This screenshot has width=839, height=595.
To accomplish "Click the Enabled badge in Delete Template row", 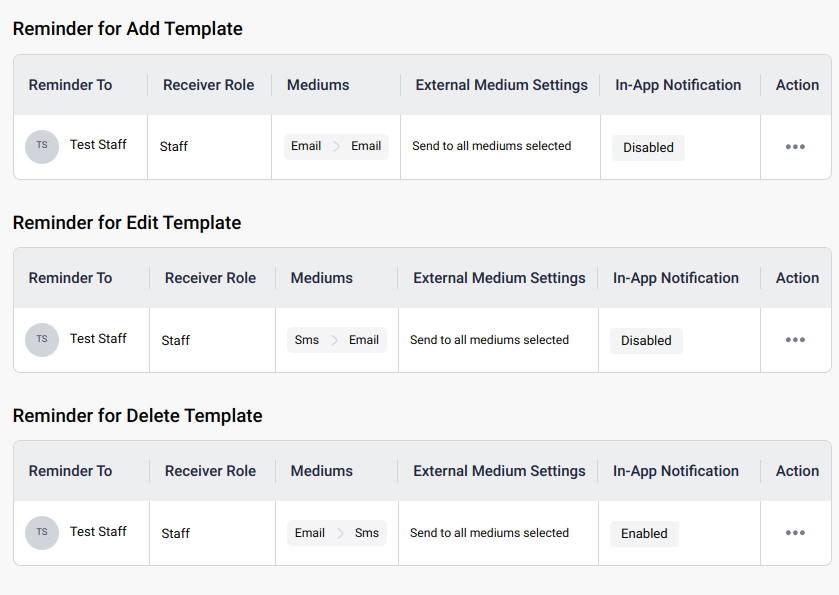I will (x=644, y=534).
